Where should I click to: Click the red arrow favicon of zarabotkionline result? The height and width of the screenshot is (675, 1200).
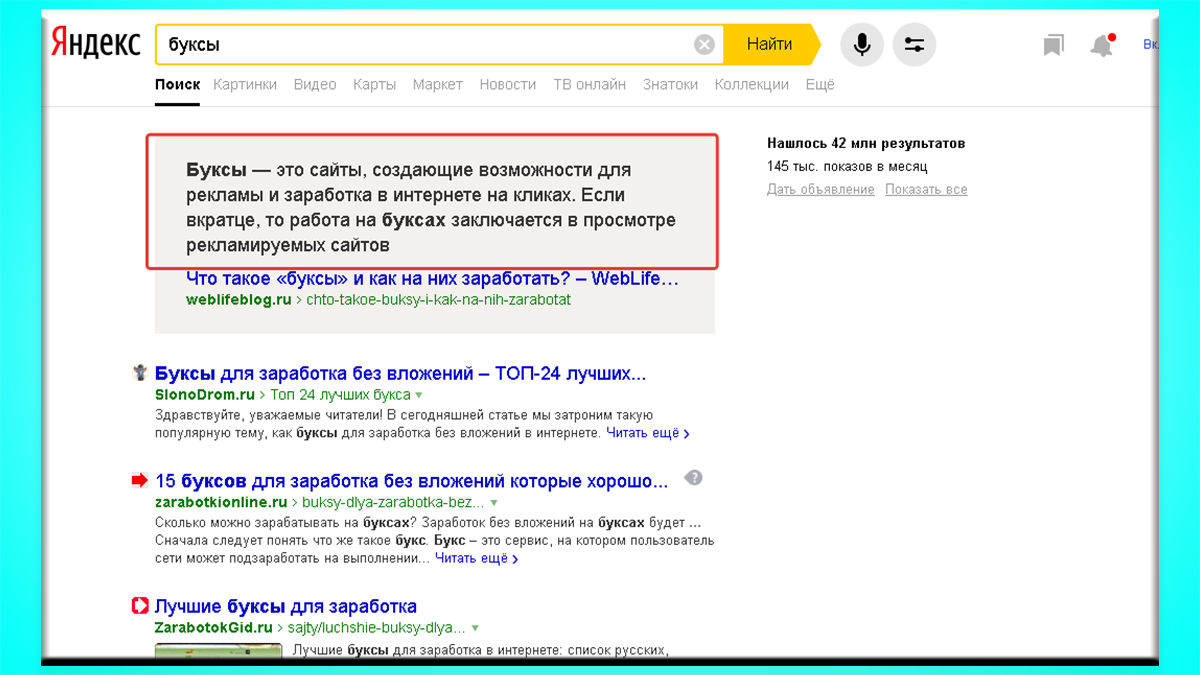point(140,481)
